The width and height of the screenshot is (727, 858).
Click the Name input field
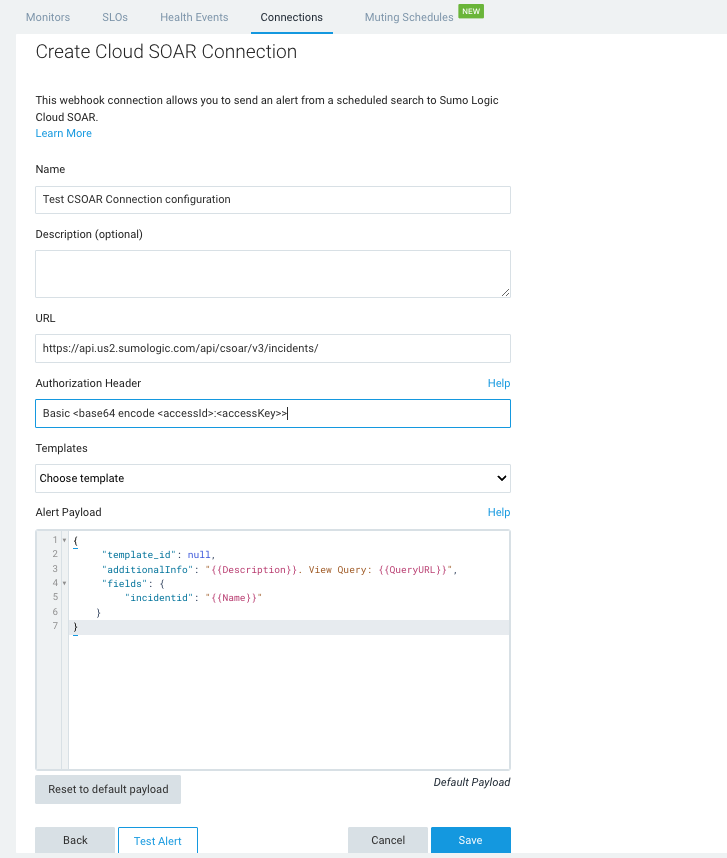[272, 199]
